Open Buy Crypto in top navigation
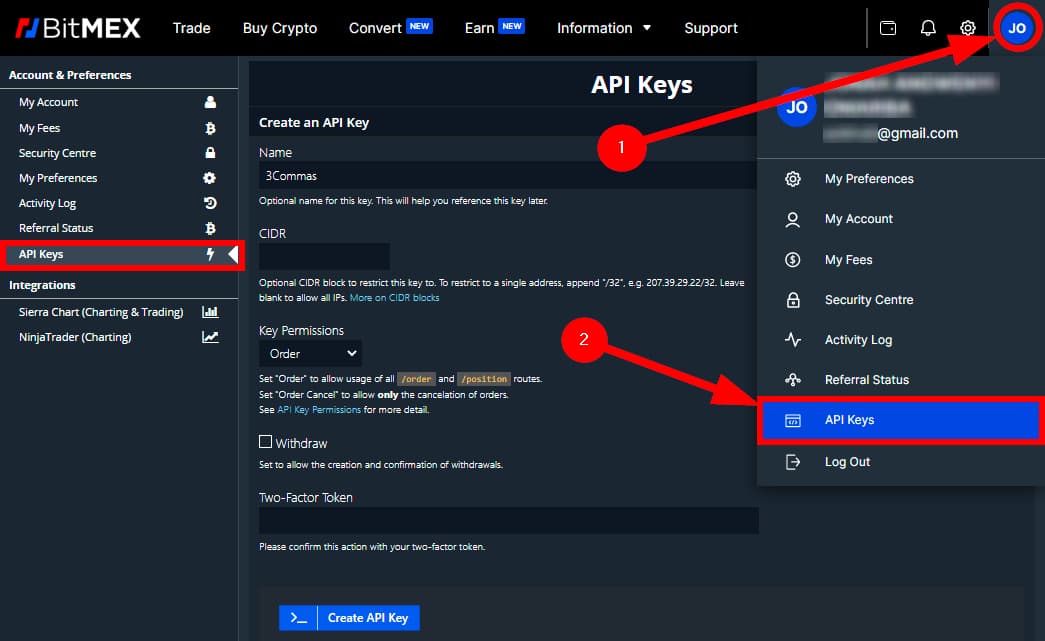 pos(280,28)
